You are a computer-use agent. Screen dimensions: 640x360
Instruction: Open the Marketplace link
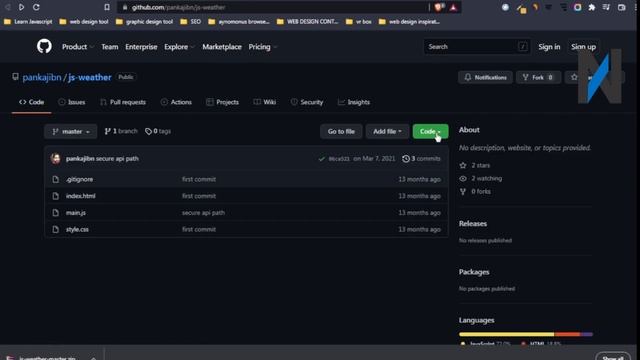(222, 47)
